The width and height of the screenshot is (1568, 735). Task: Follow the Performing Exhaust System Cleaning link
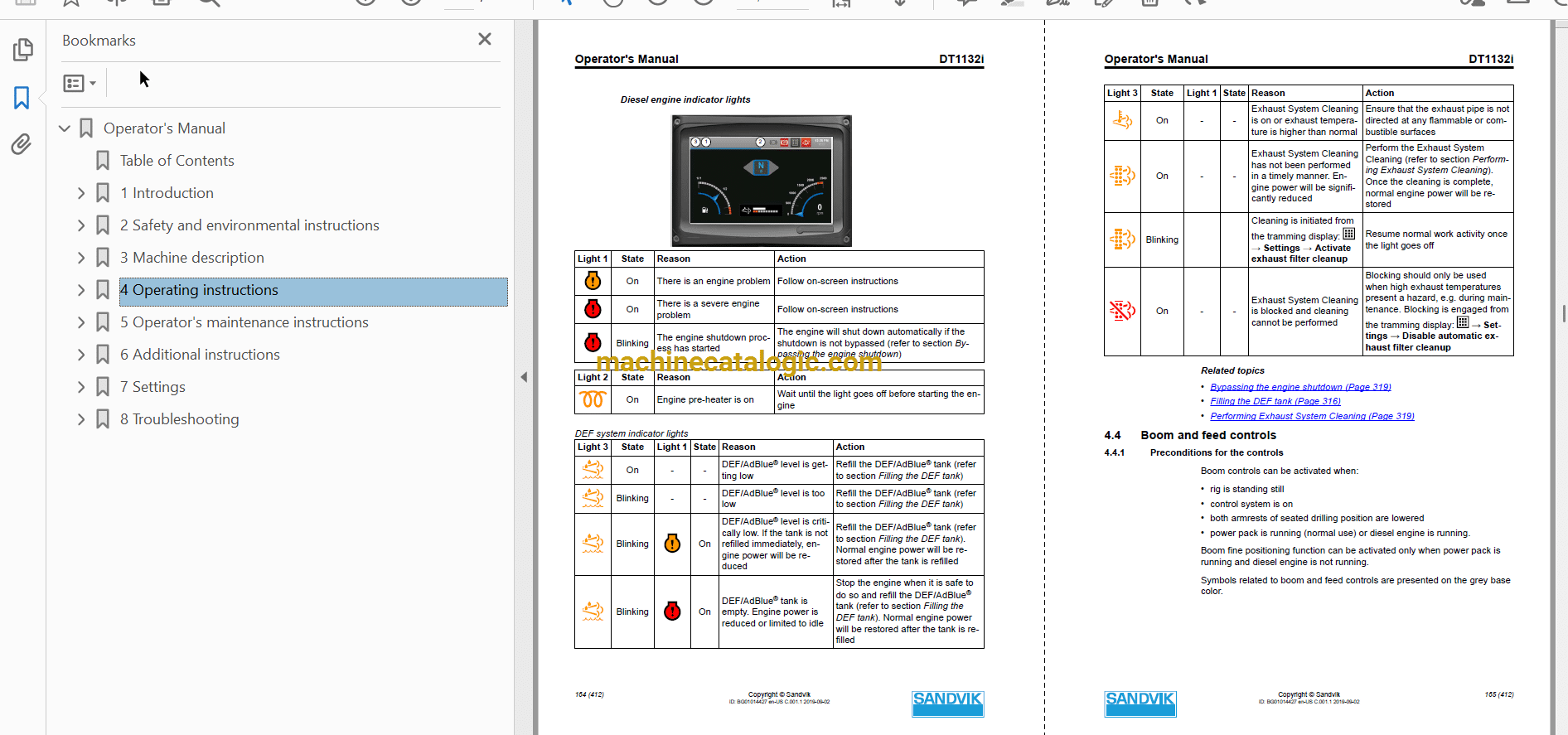click(x=1312, y=416)
